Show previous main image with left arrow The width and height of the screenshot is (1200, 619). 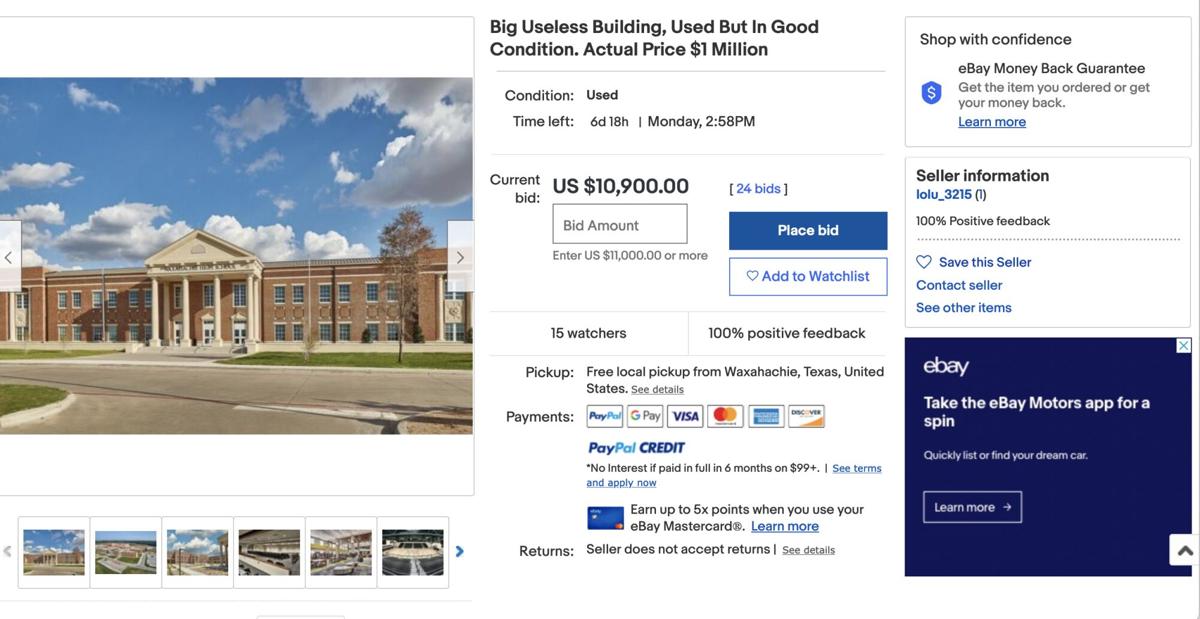coord(9,257)
